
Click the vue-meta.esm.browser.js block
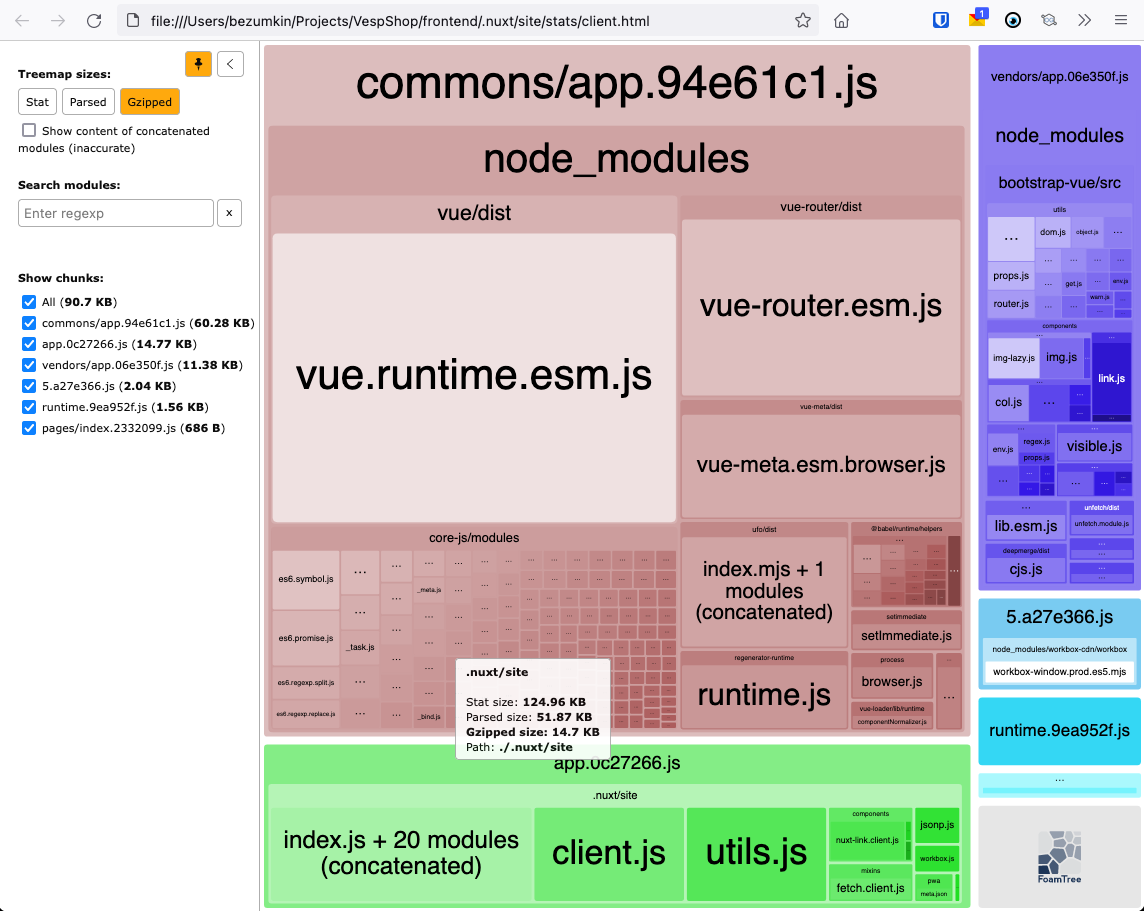pyautogui.click(x=821, y=465)
